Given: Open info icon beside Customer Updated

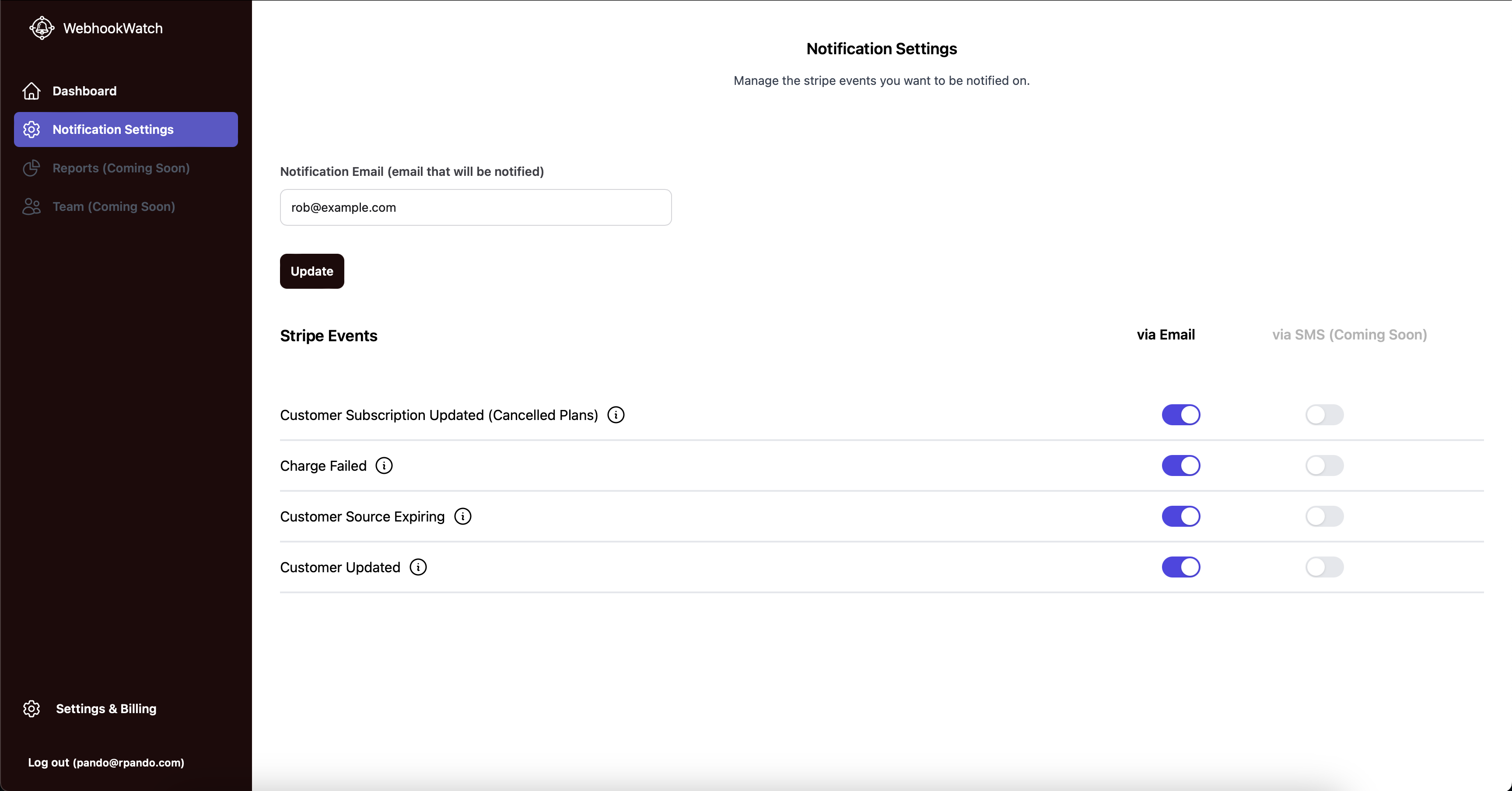Looking at the screenshot, I should click(x=418, y=567).
